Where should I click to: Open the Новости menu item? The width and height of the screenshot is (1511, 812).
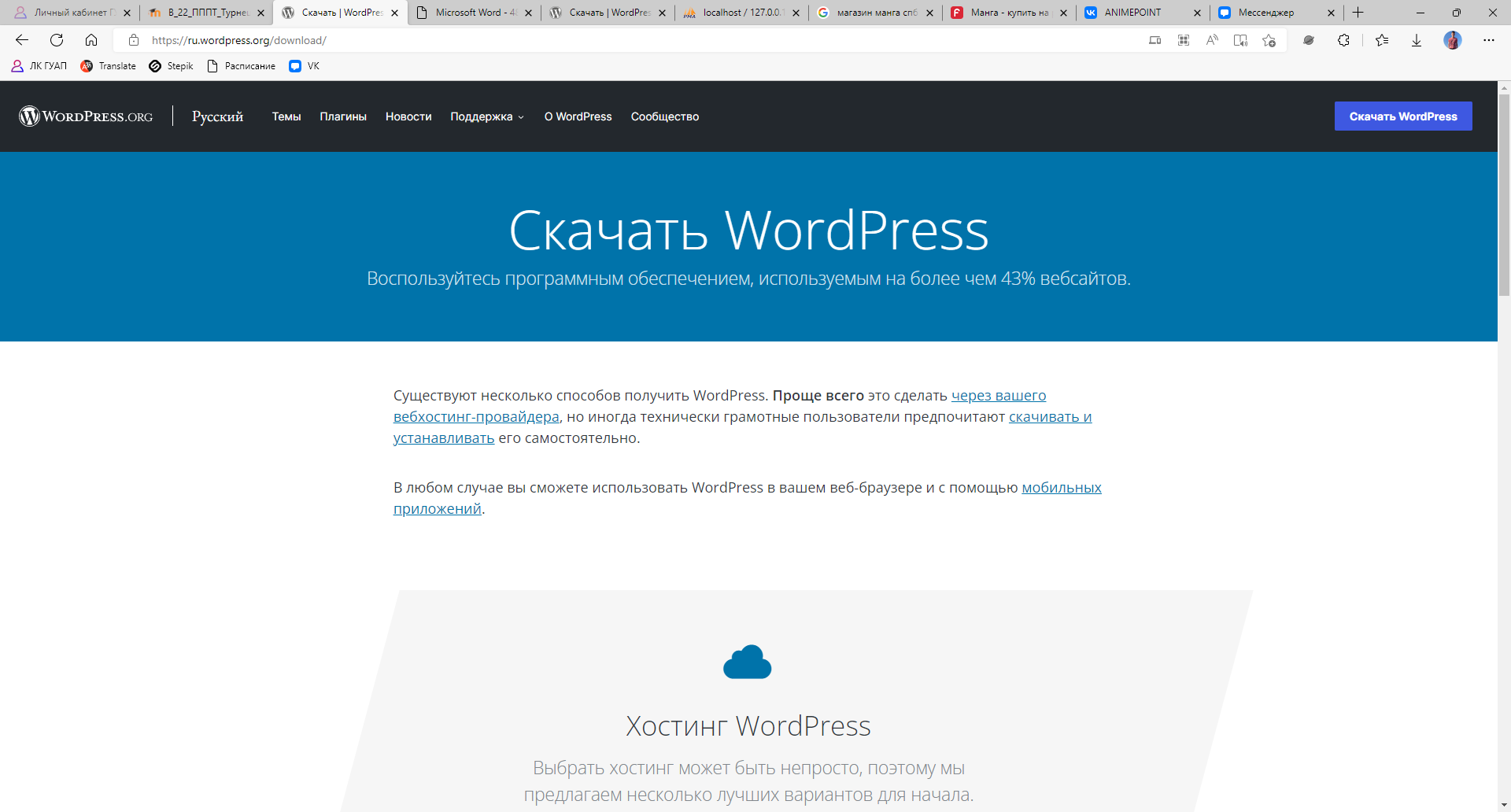pyautogui.click(x=408, y=116)
